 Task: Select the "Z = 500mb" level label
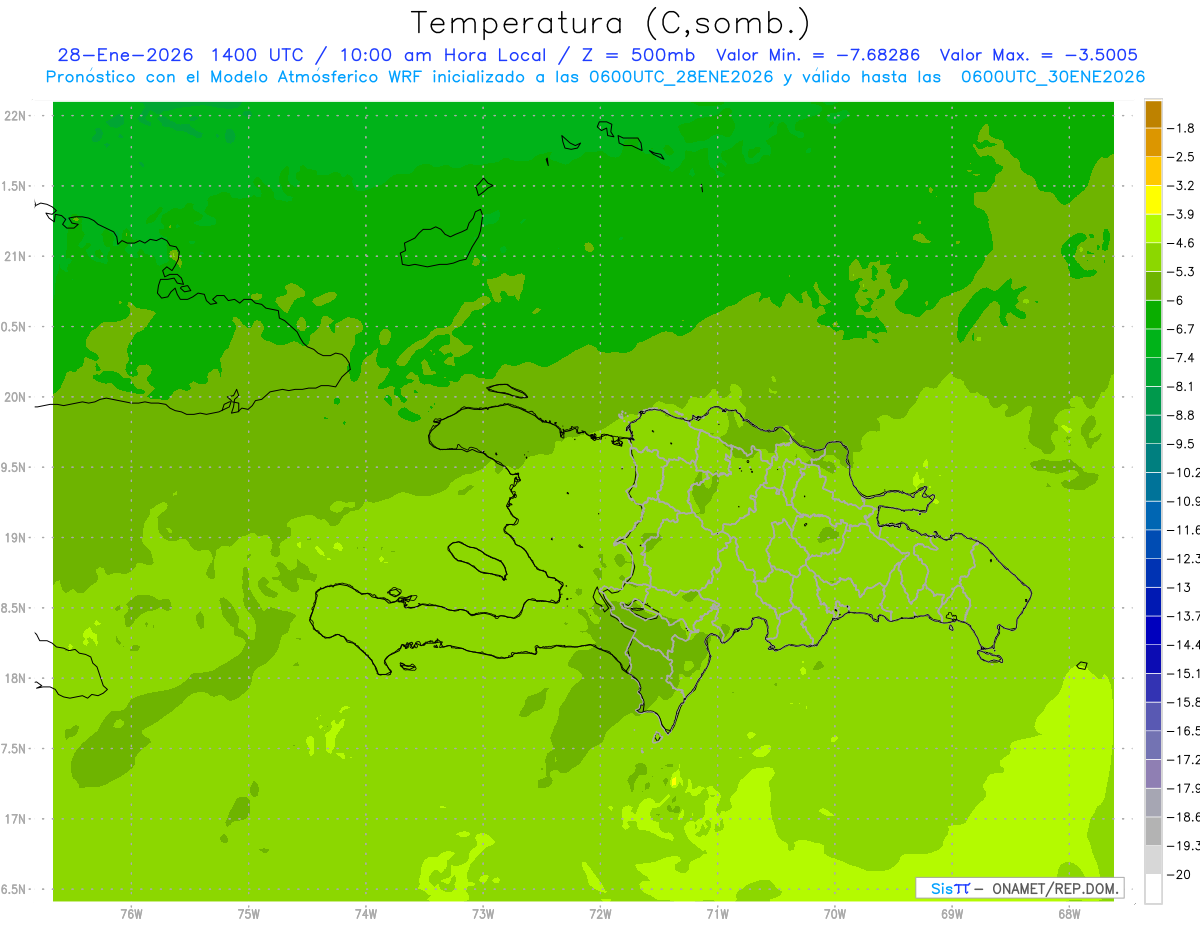[638, 55]
